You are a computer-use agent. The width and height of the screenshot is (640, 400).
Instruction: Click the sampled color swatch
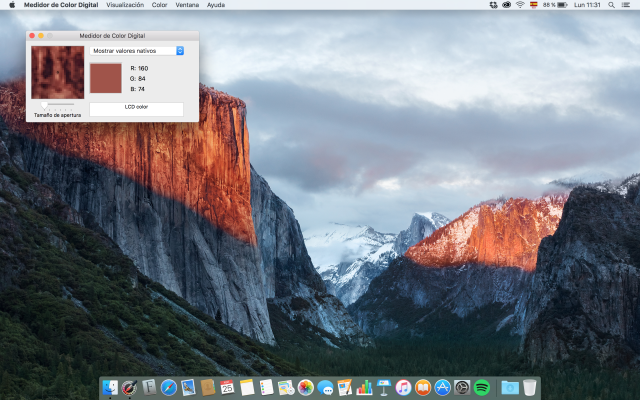105,78
